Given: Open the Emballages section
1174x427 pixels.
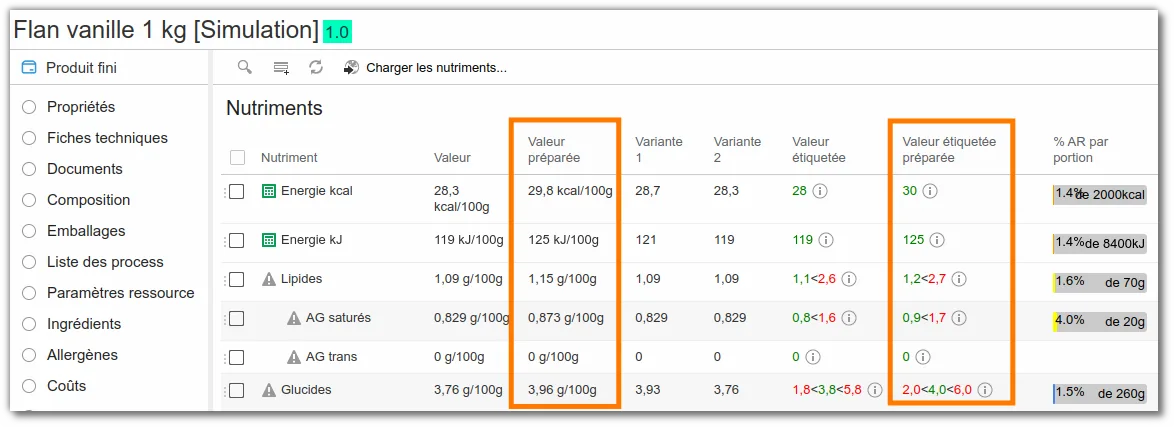Looking at the screenshot, I should [x=86, y=231].
